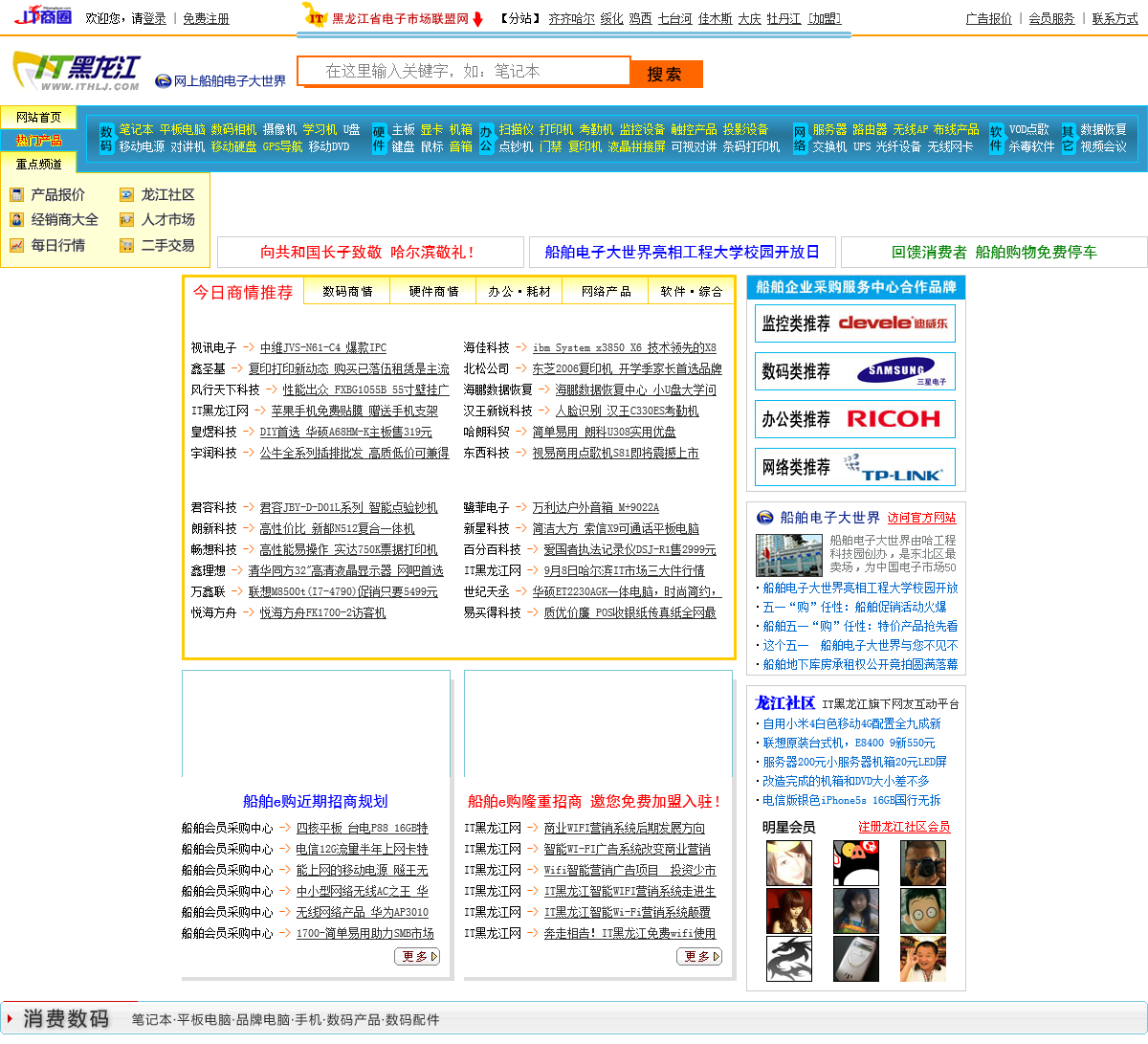Open the 网站首页 tab
Viewport: 1148px width, 1044px height.
(x=38, y=117)
